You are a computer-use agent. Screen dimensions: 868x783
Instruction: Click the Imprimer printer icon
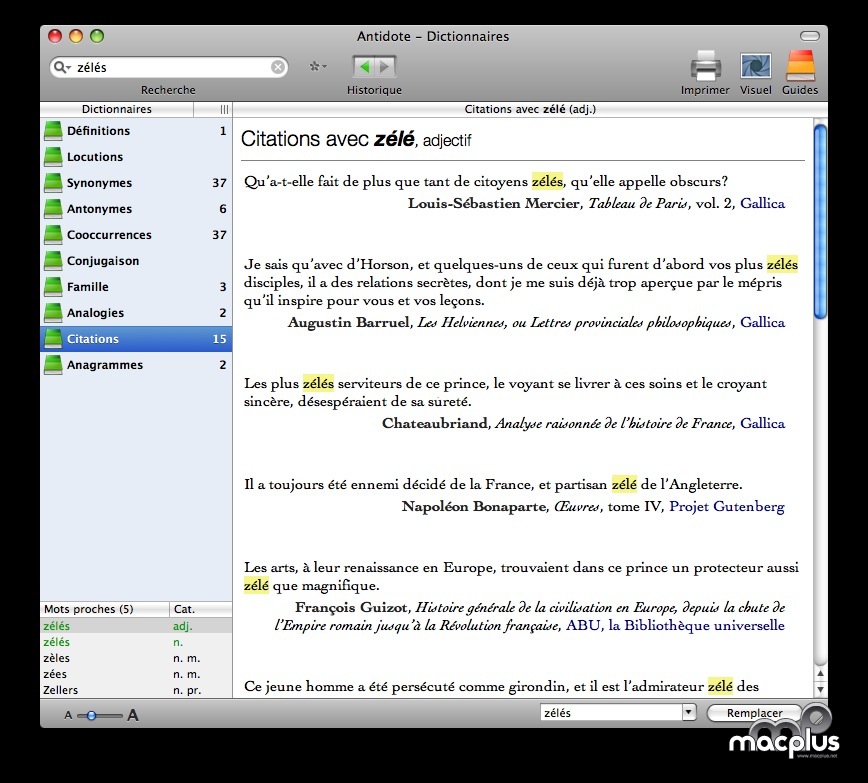[x=705, y=66]
